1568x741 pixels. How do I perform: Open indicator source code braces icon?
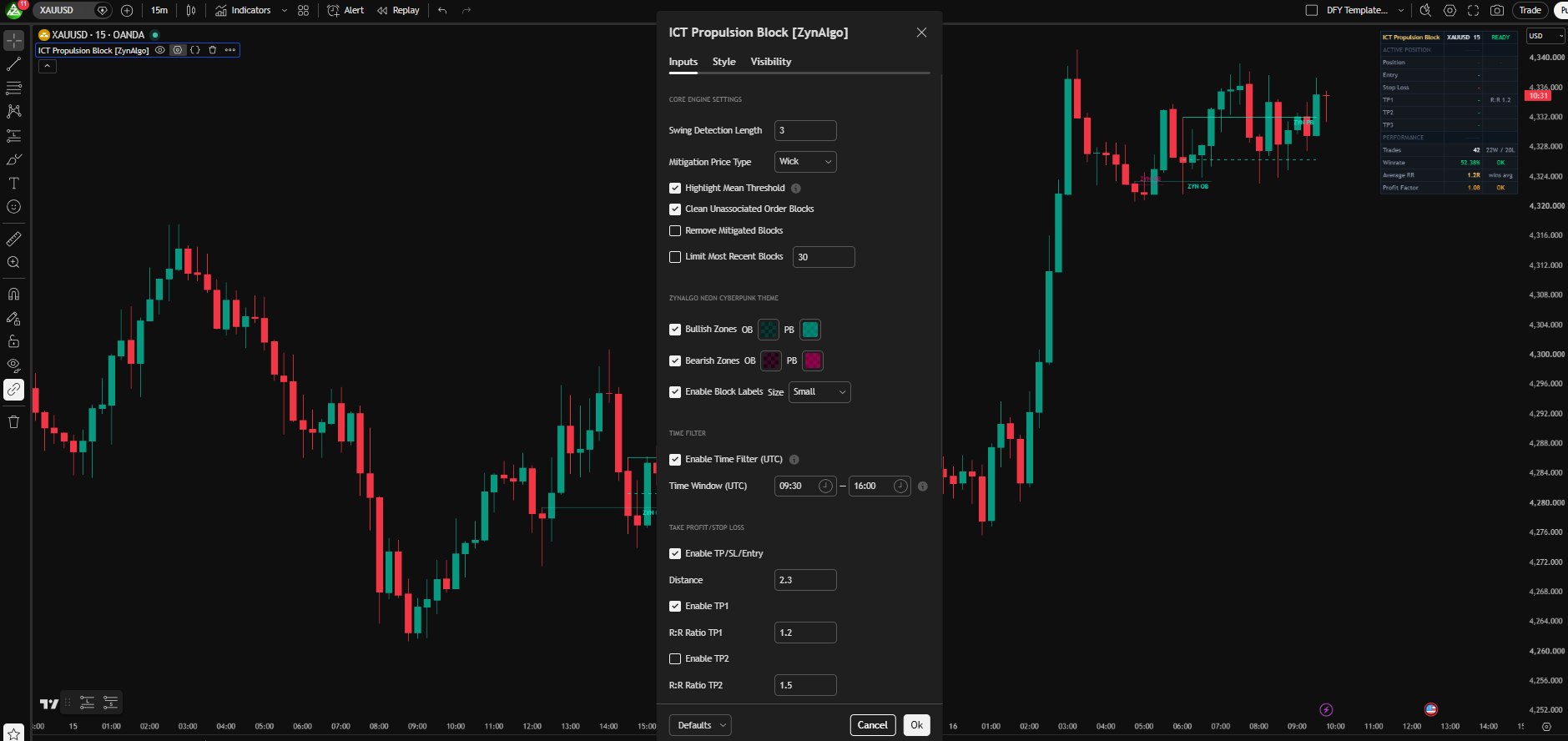click(x=194, y=50)
